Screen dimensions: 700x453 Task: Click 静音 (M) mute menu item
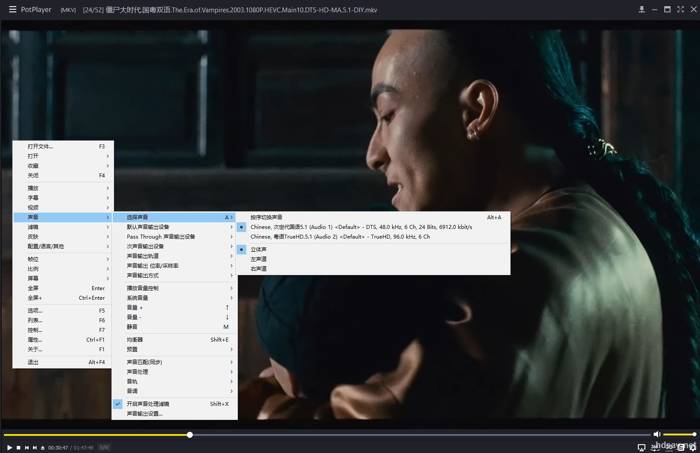click(x=175, y=327)
